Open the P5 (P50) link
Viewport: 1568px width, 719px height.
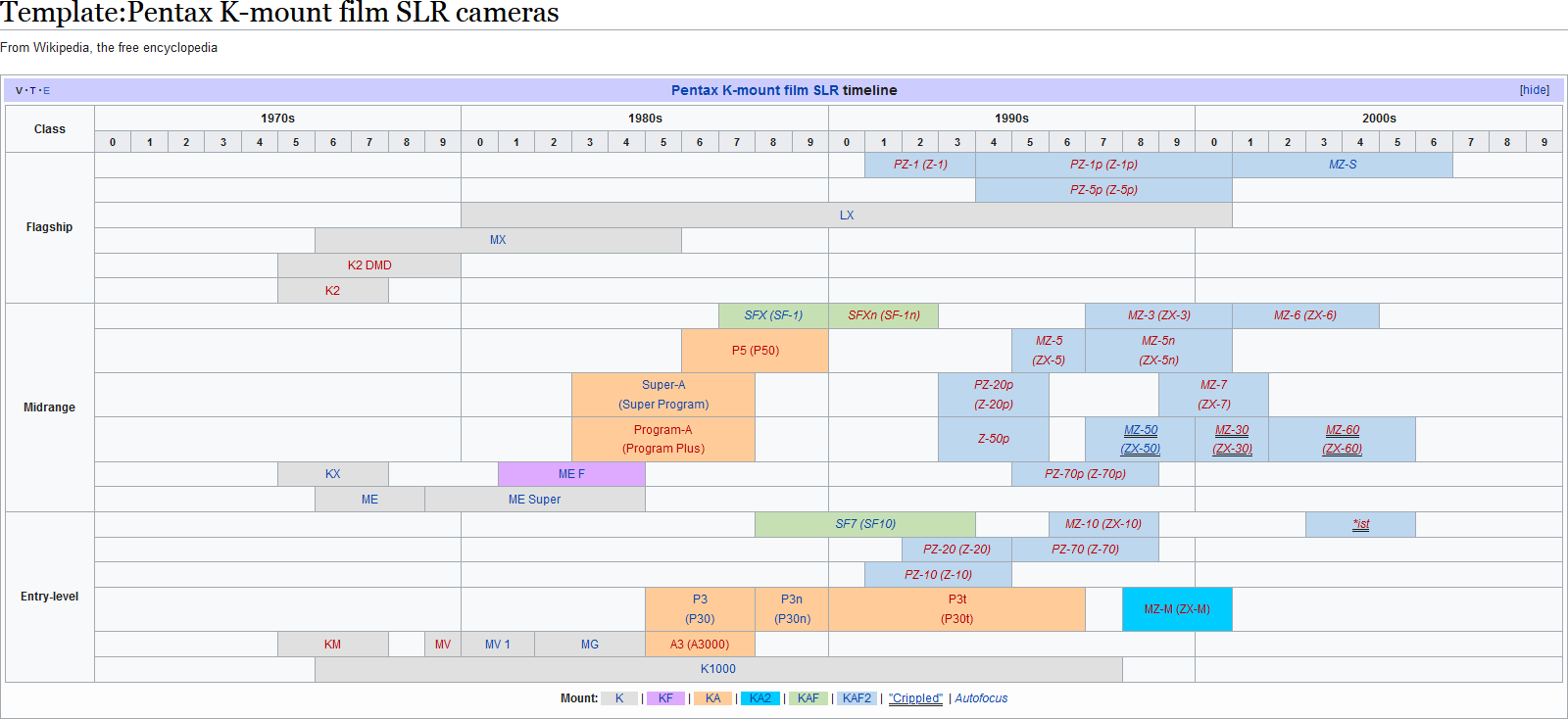[756, 351]
